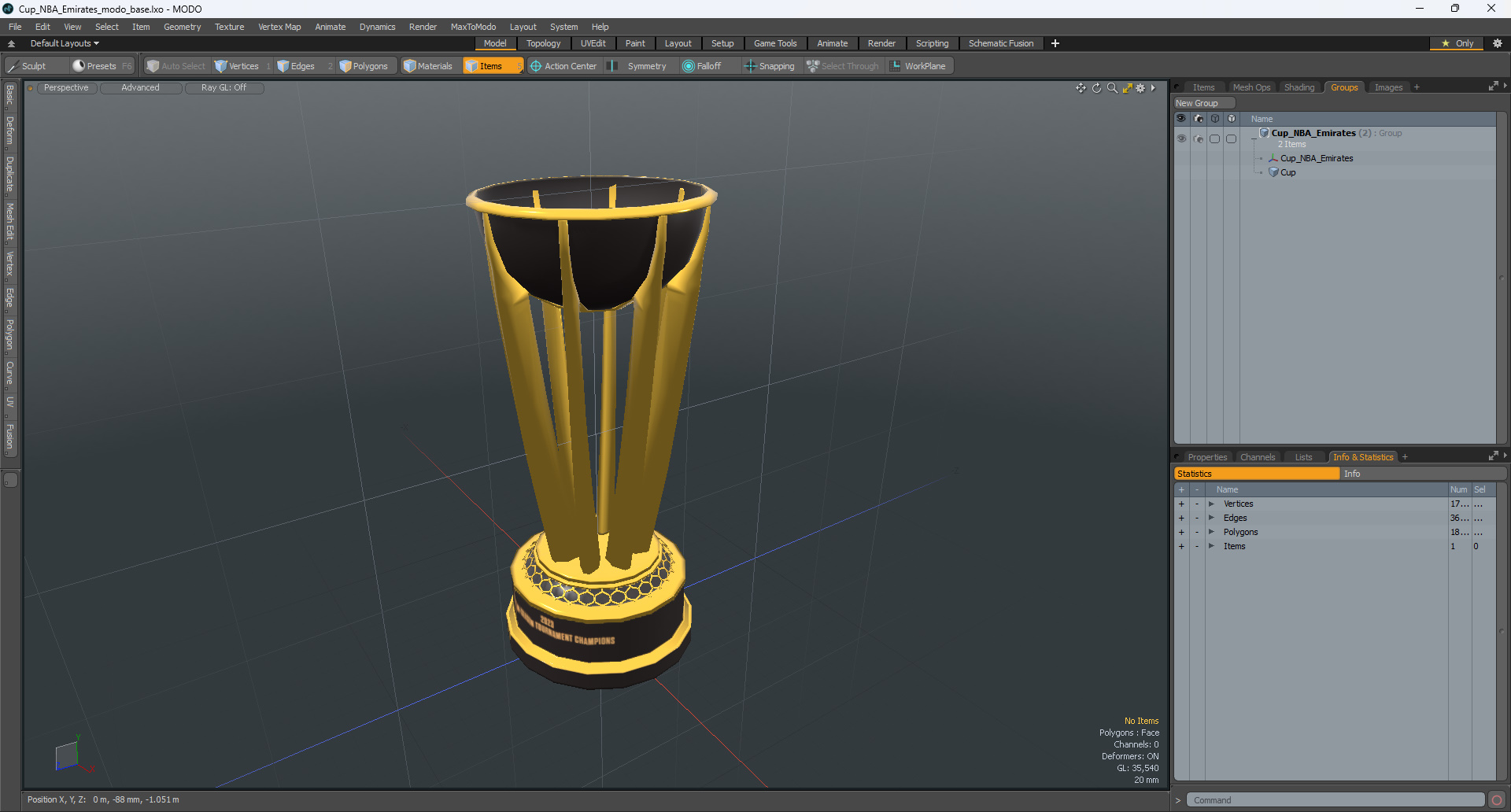Add Vertices row to selection with plus
The height and width of the screenshot is (812, 1511).
pyautogui.click(x=1181, y=504)
